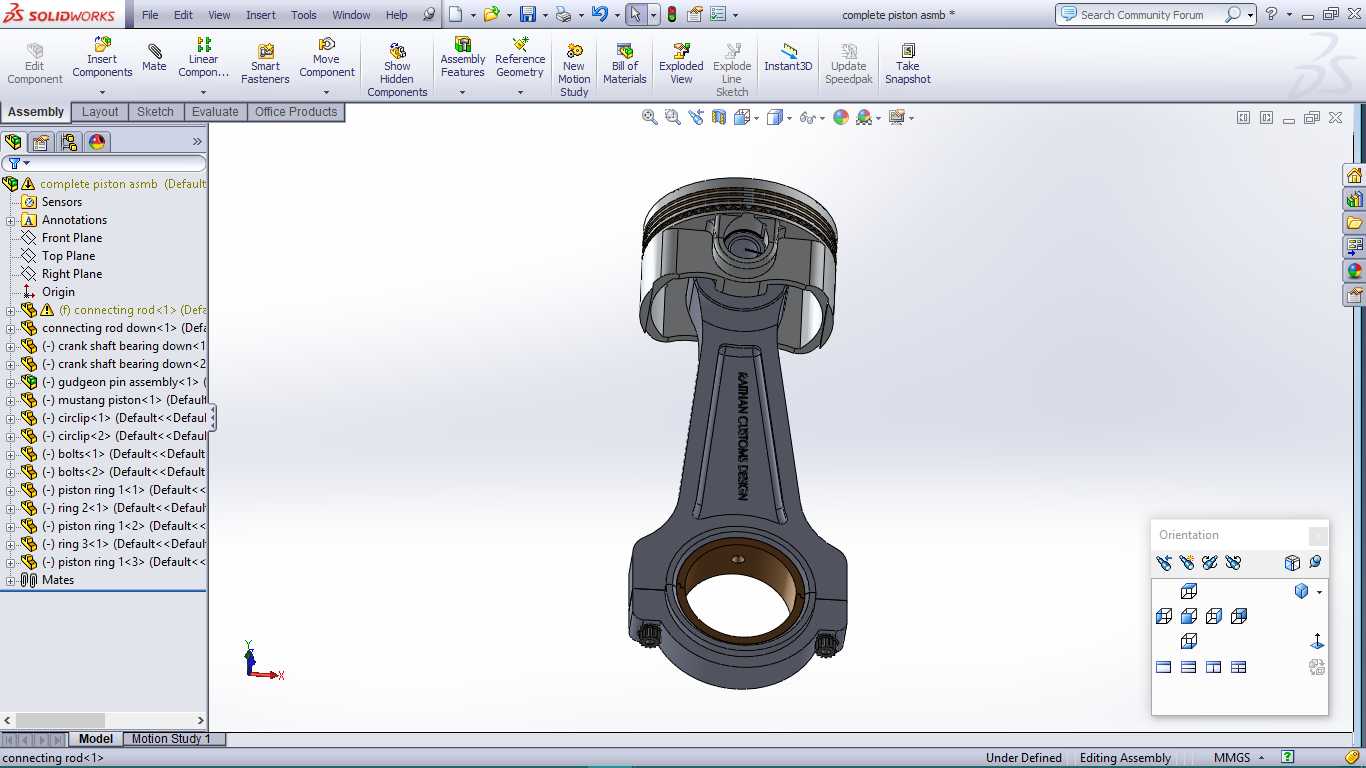Open the Reference Geometry dropdown arrow

pos(520,93)
